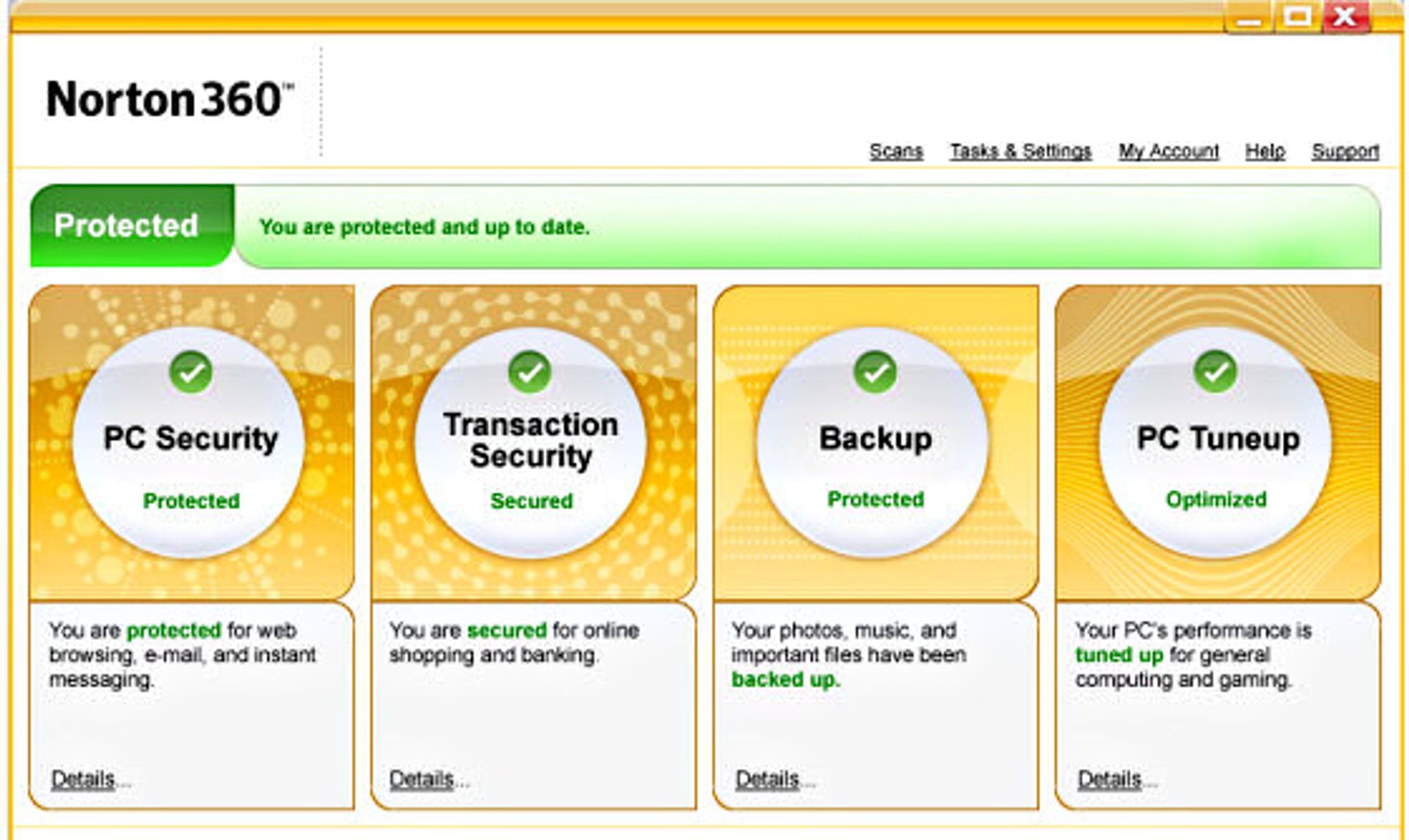This screenshot has width=1409, height=840.
Task: Click 'You are protected for web' description text
Action: tap(173, 629)
